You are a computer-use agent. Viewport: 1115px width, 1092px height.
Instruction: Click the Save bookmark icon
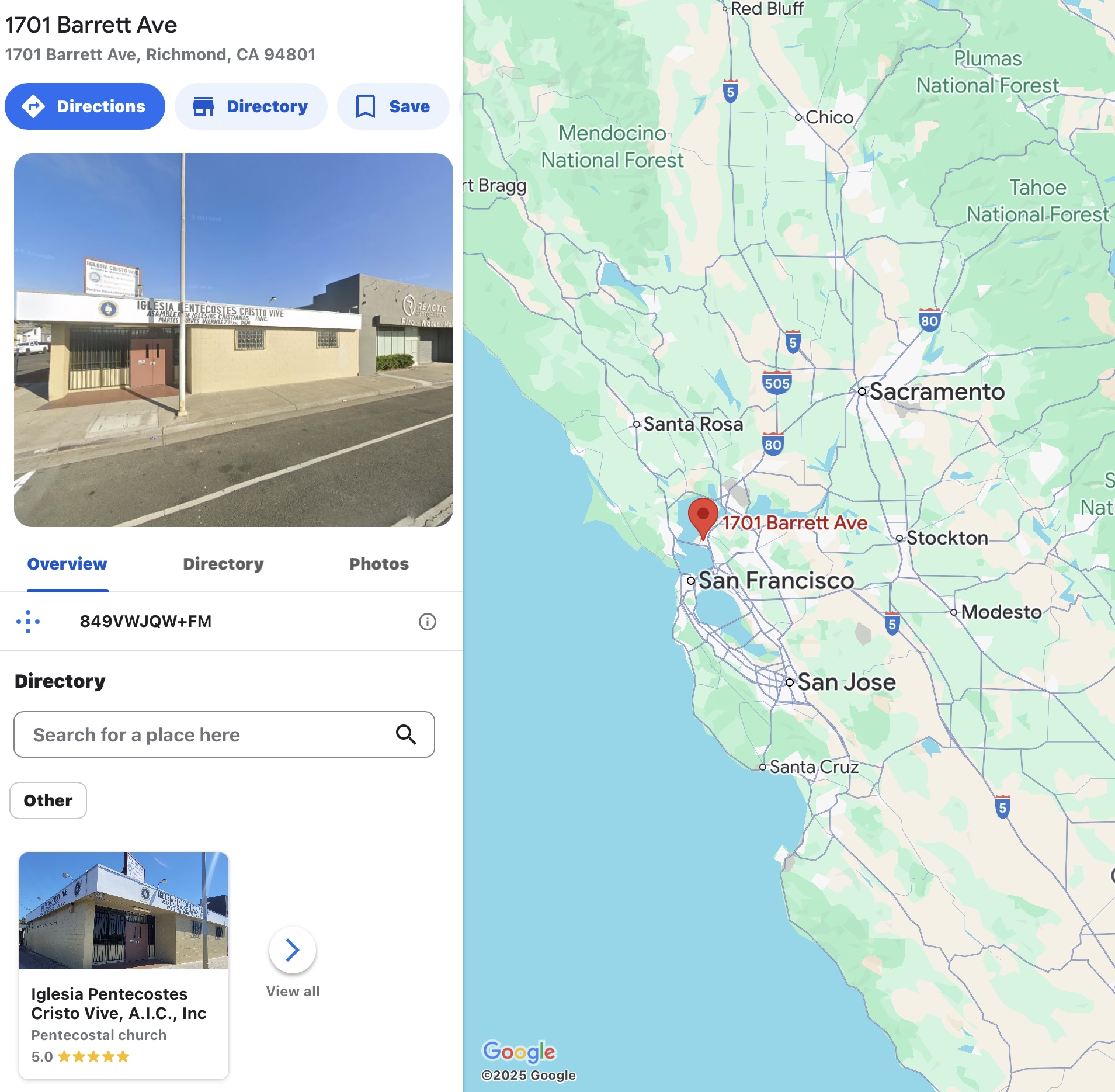366,106
